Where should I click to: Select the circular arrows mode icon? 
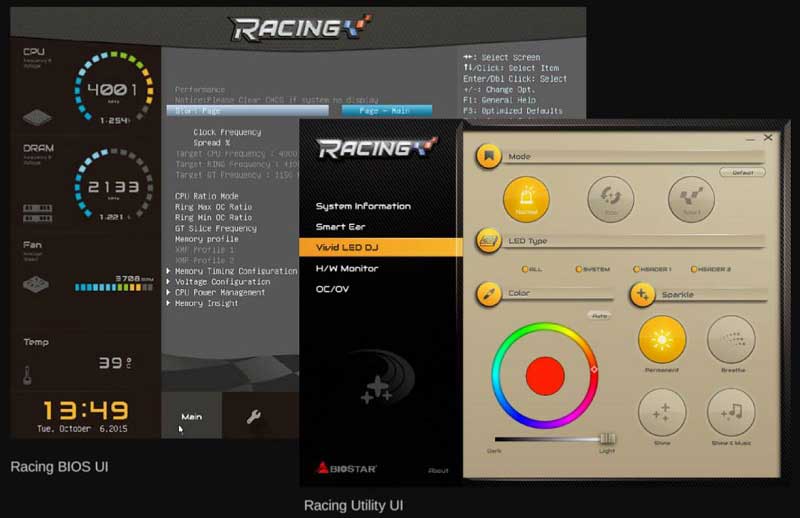click(x=610, y=199)
